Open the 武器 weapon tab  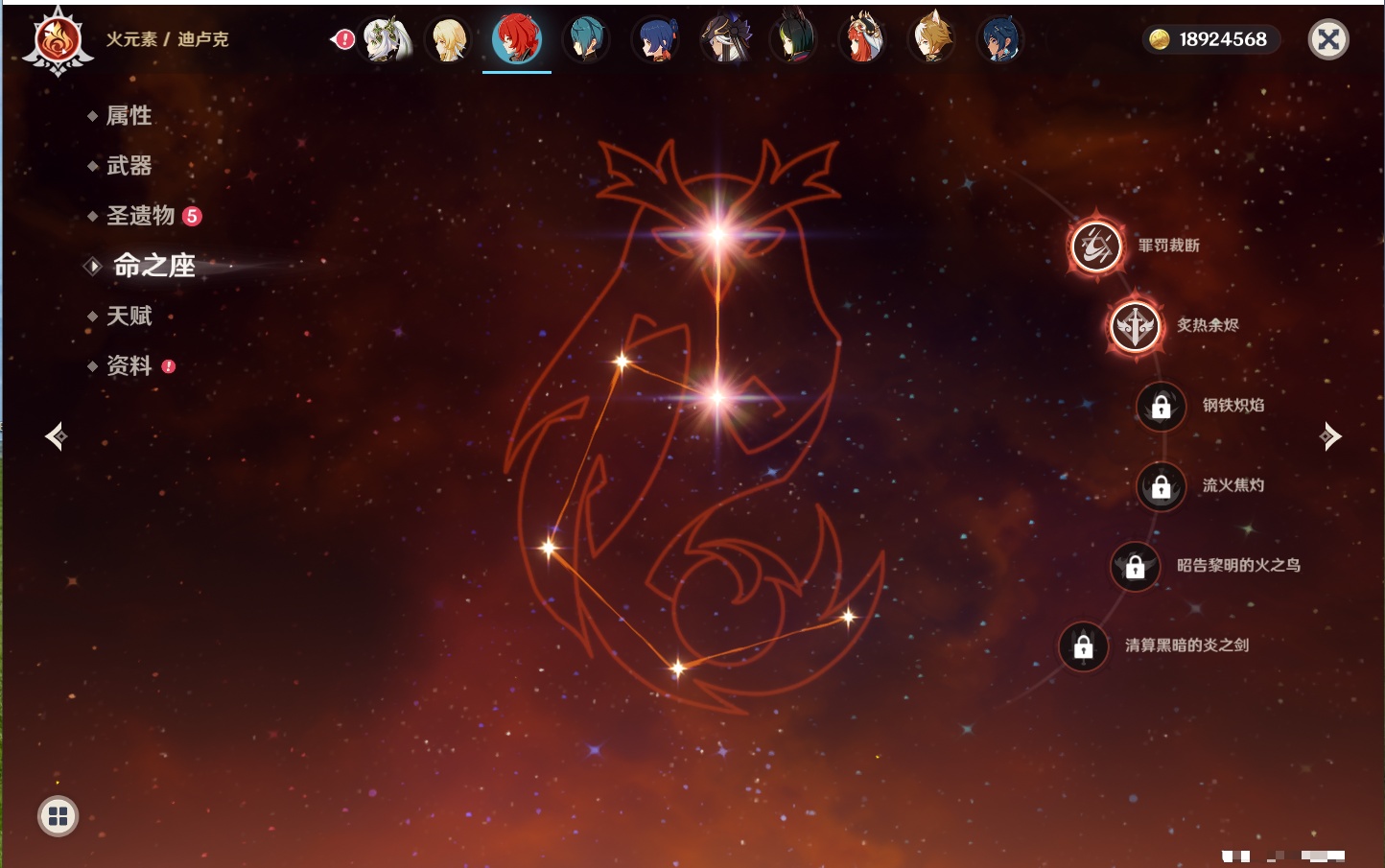pyautogui.click(x=129, y=166)
